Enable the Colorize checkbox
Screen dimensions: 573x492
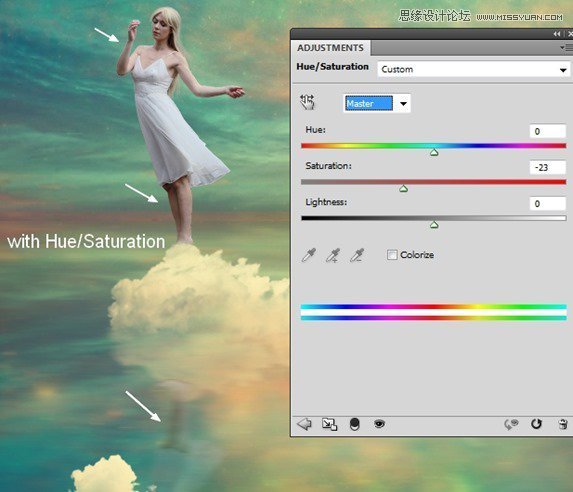click(x=392, y=255)
